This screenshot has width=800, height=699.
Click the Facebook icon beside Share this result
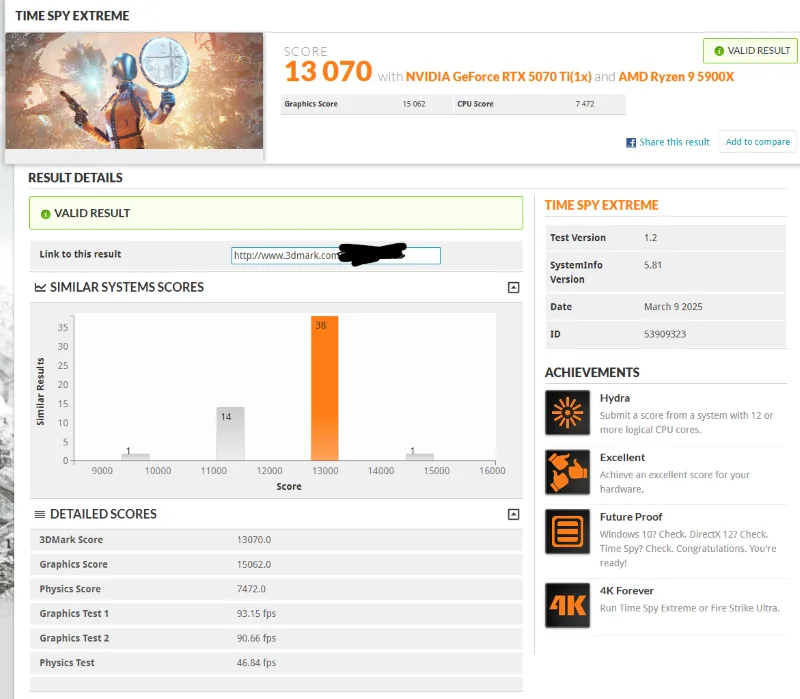pyautogui.click(x=631, y=142)
